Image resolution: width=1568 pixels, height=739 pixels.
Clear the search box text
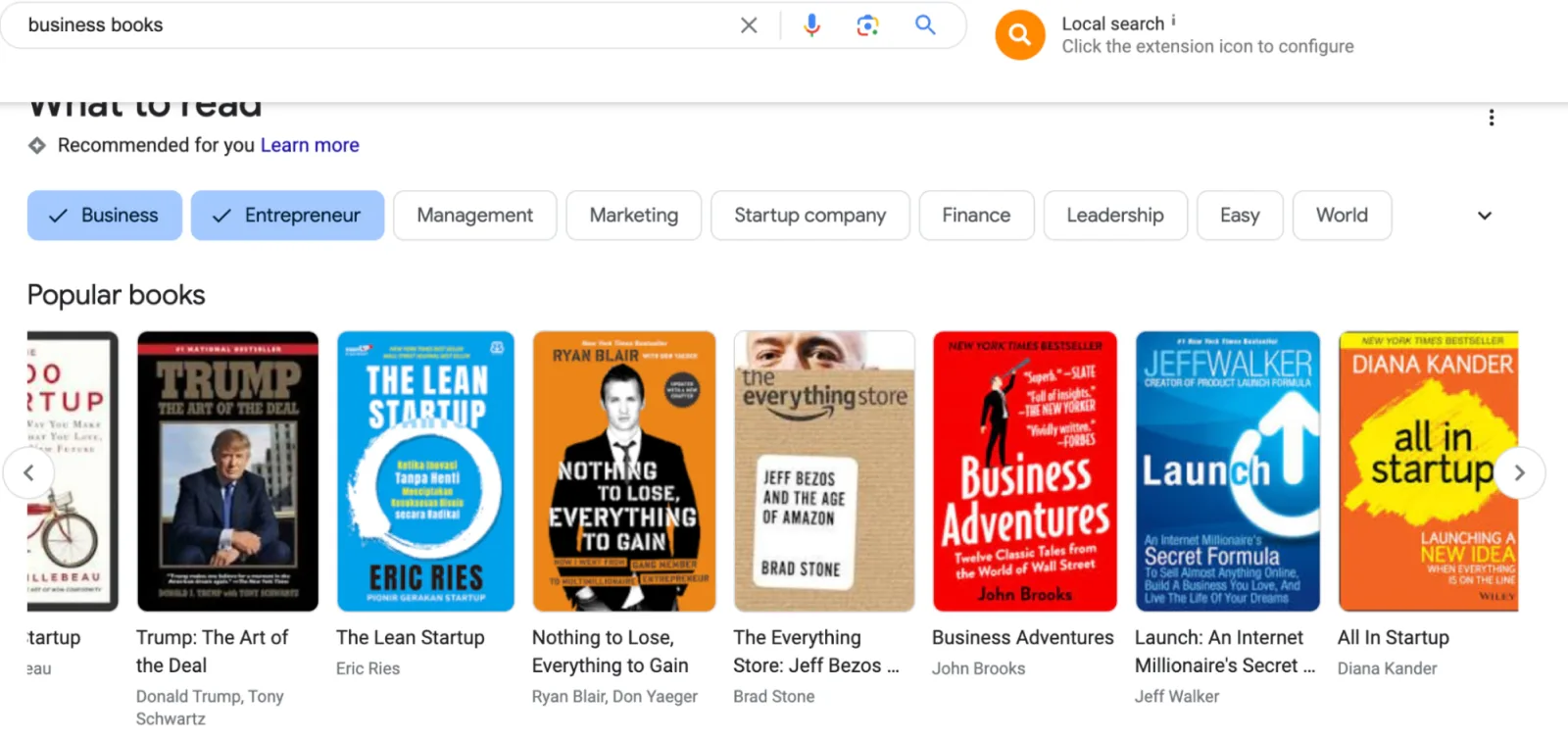749,25
